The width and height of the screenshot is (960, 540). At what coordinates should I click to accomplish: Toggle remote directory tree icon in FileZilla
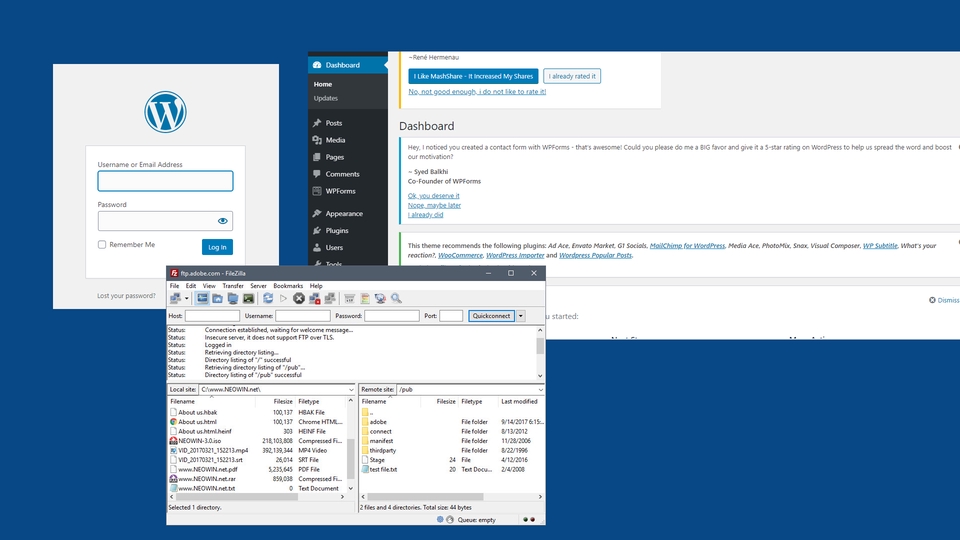(x=233, y=298)
